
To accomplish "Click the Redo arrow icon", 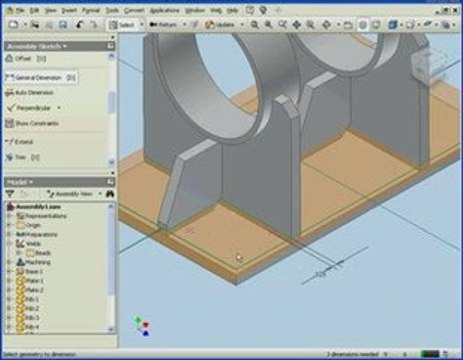I will [94, 25].
